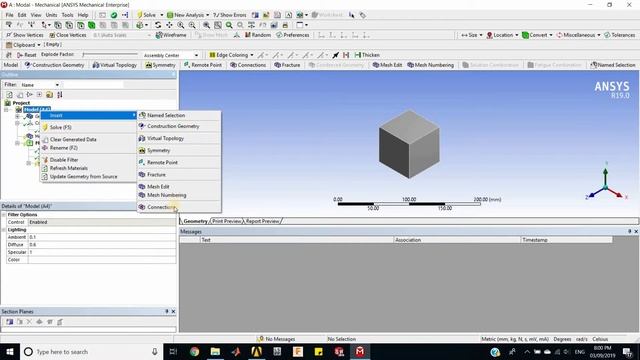Open the File menu
The width and height of the screenshot is (640, 360).
click(x=9, y=15)
